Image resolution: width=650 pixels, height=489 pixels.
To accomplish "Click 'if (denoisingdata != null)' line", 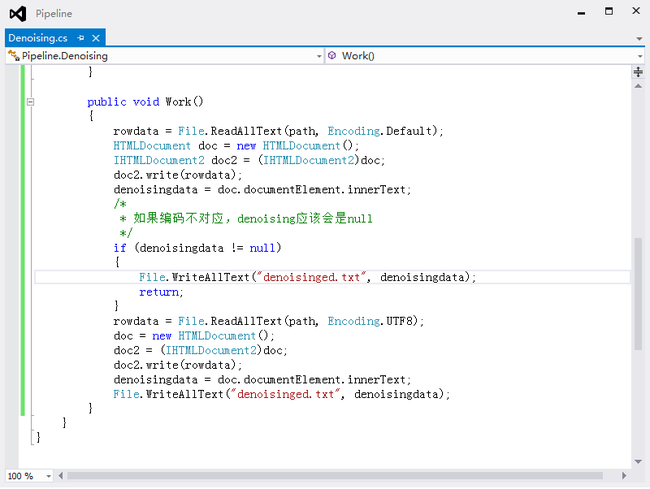I will click(x=197, y=248).
